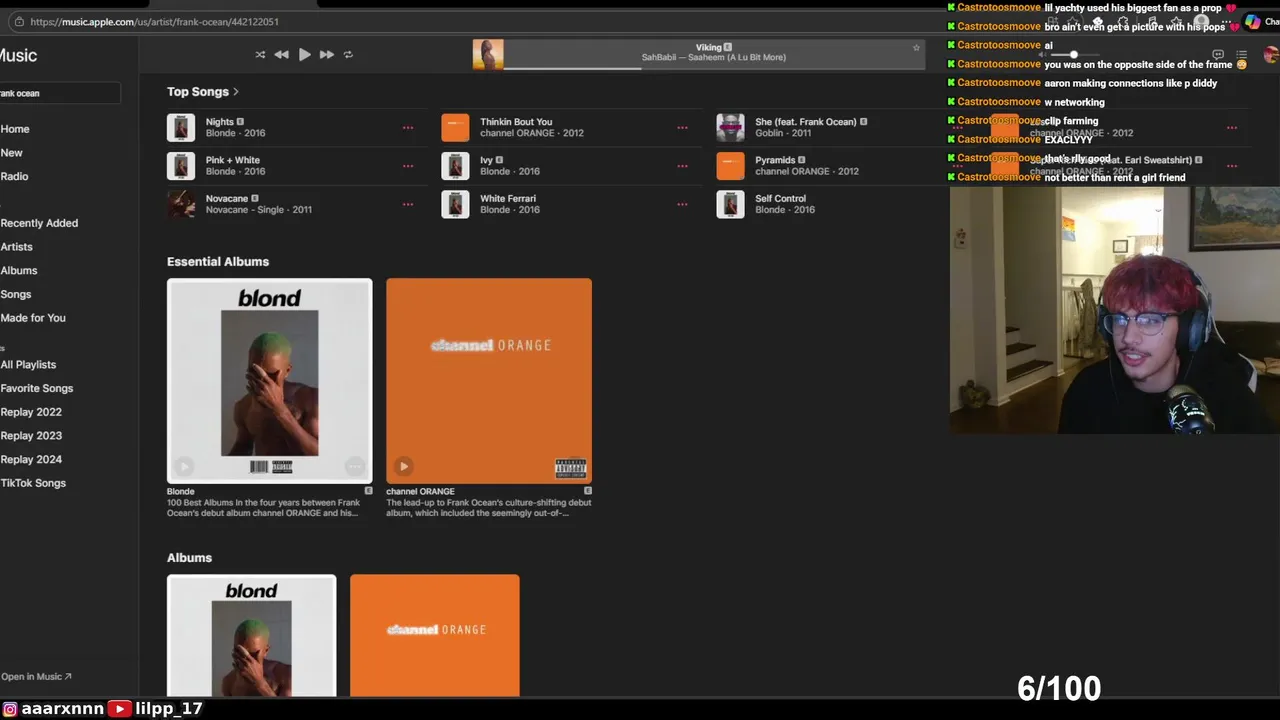Viewport: 1280px width, 720px height.
Task: Open more options for White Ferrari
Action: coord(682,204)
